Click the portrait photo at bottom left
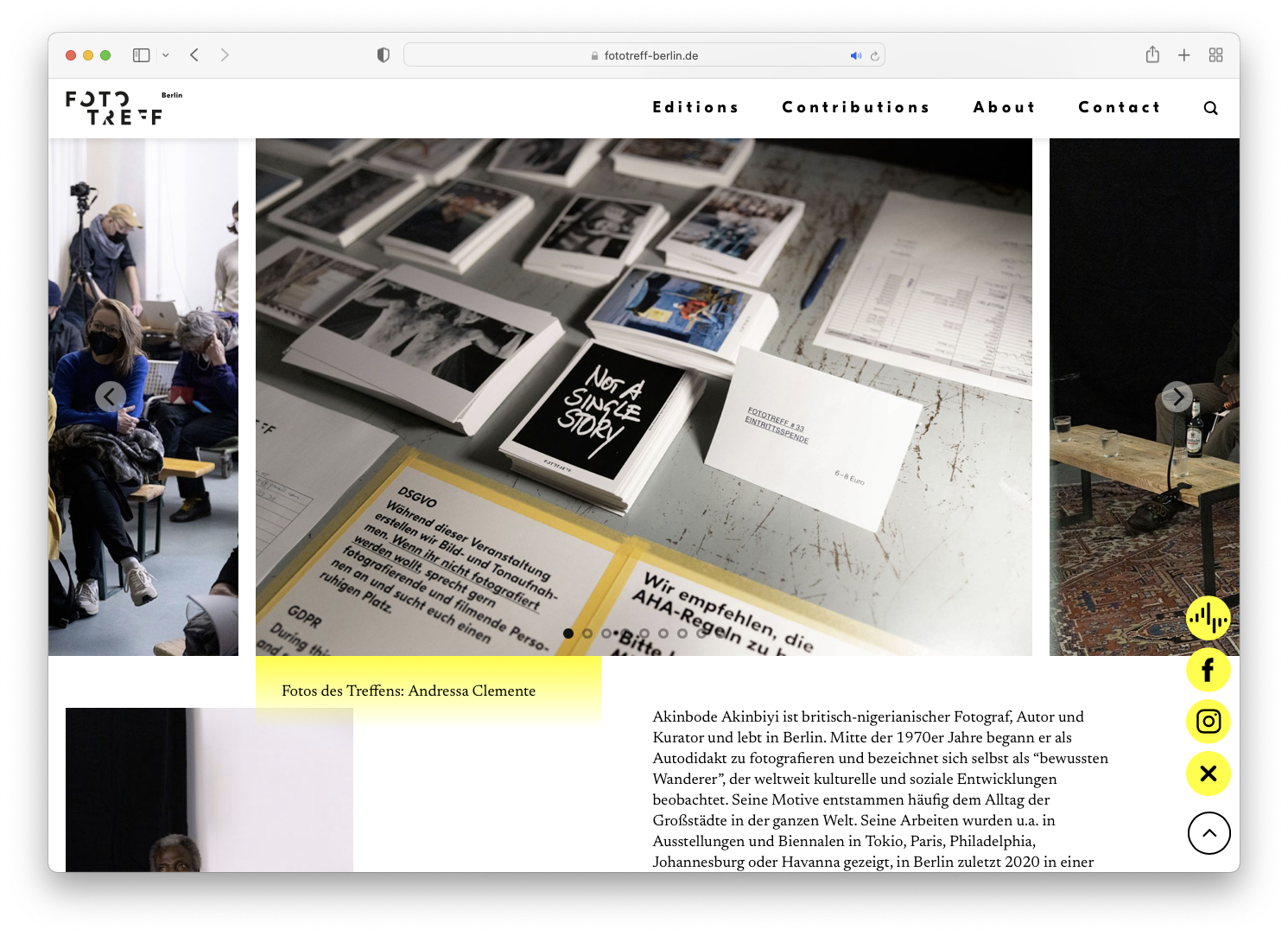 pyautogui.click(x=209, y=789)
